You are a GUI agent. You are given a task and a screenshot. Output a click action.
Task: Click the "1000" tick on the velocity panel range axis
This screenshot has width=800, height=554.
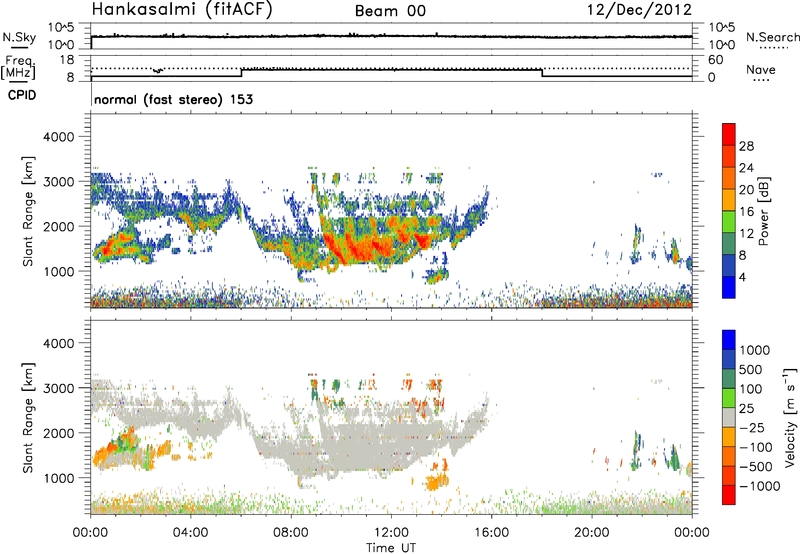[x=58, y=478]
